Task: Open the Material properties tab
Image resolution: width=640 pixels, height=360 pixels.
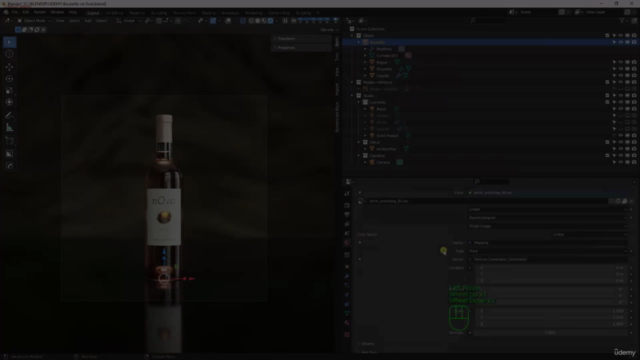Action: (x=347, y=322)
